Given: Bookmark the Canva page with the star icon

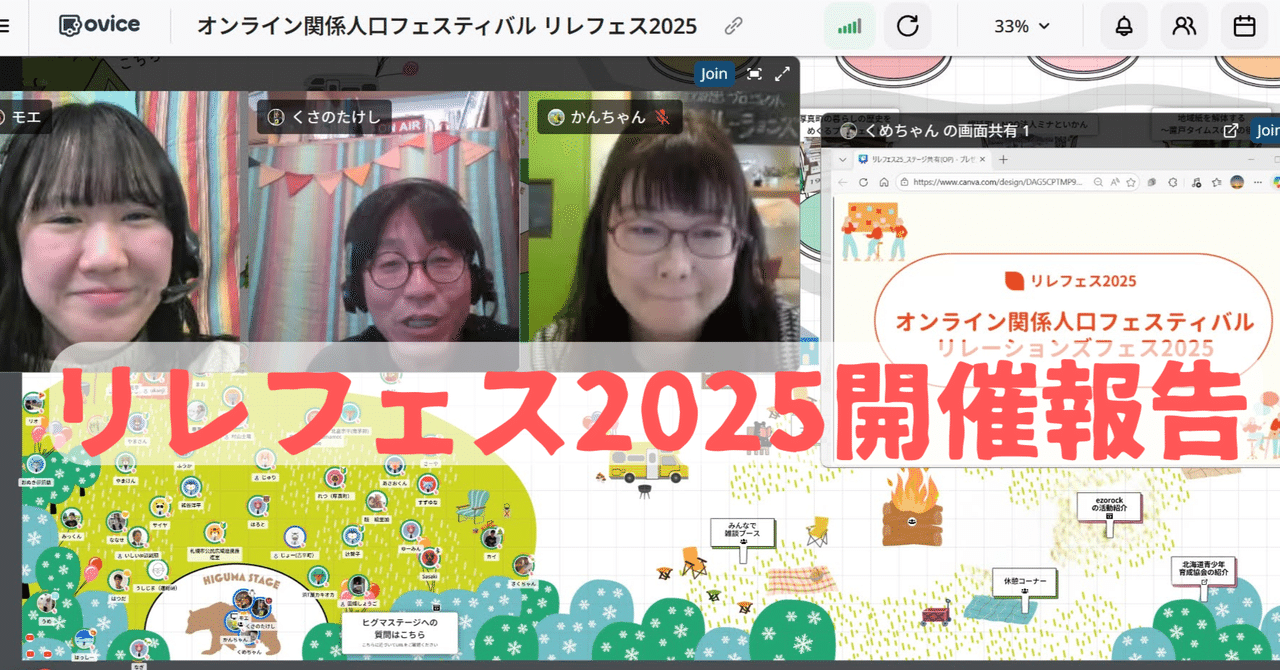Looking at the screenshot, I should [1130, 182].
